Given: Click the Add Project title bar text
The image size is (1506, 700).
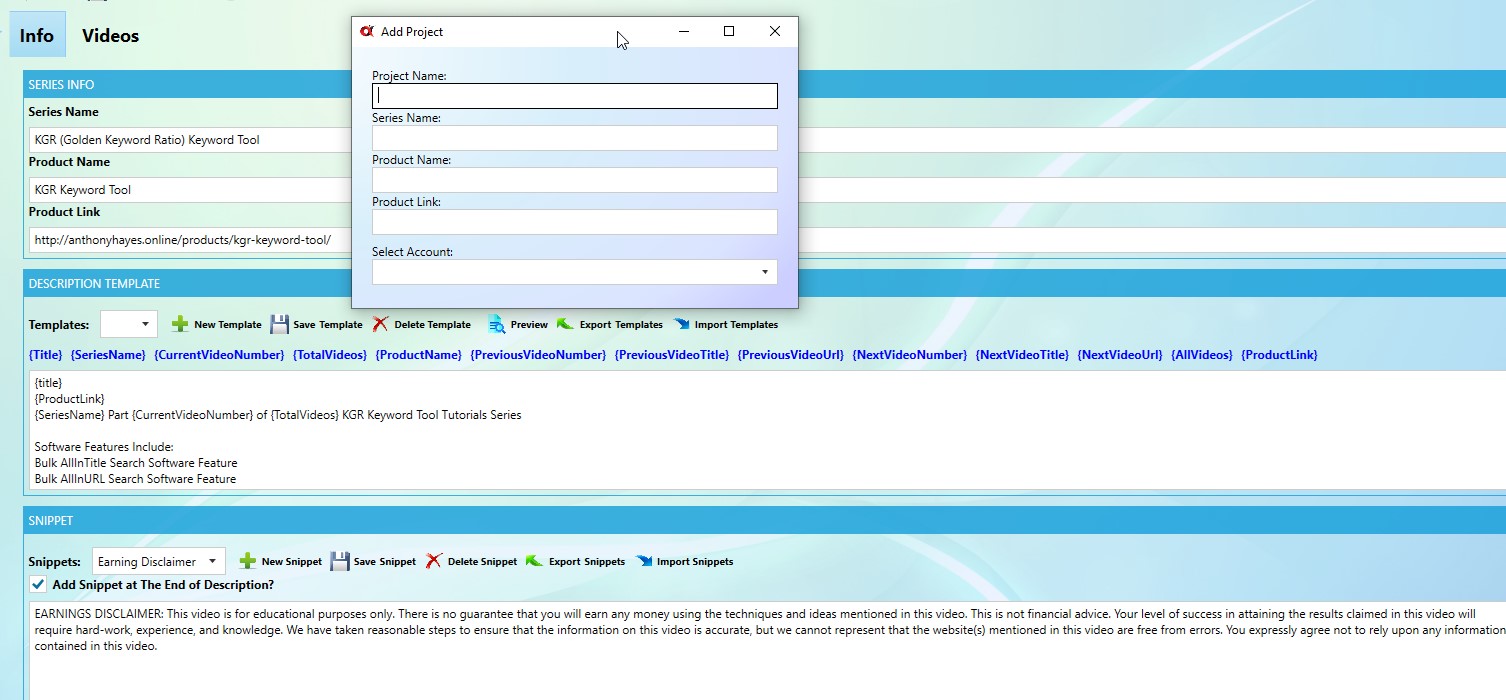Looking at the screenshot, I should pyautogui.click(x=412, y=32).
